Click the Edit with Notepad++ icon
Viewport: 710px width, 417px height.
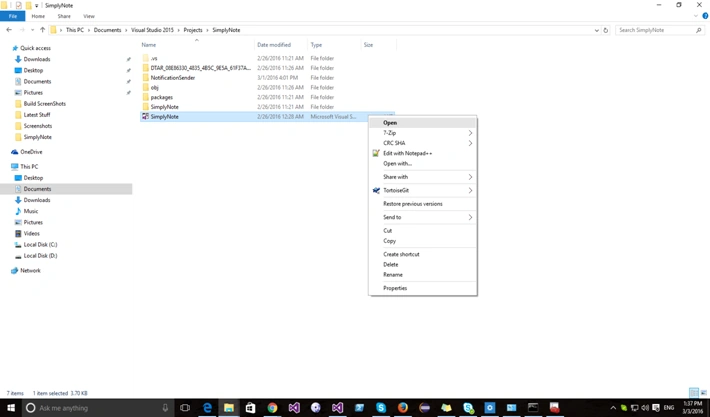pos(376,153)
